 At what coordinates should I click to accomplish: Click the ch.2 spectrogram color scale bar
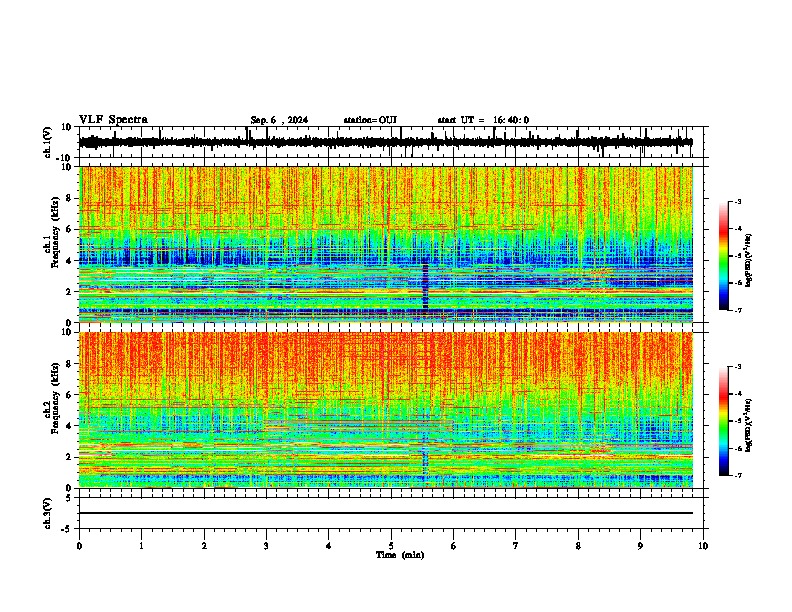tap(723, 421)
